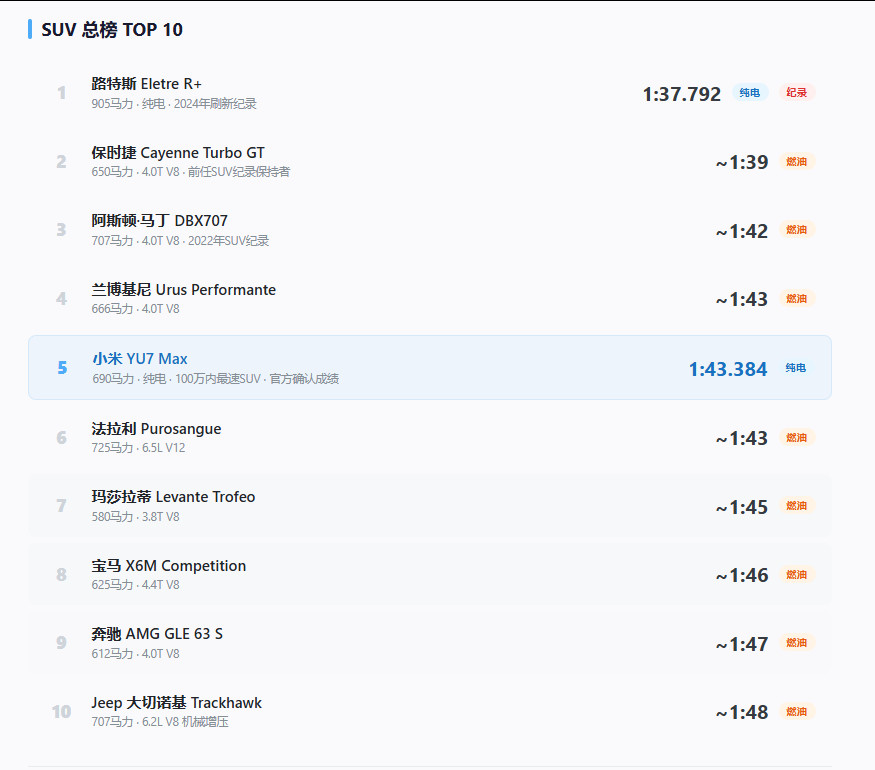This screenshot has width=875, height=770.
Task: Click the 燃油 badge on the Levante Trofeo row
Action: [x=796, y=506]
